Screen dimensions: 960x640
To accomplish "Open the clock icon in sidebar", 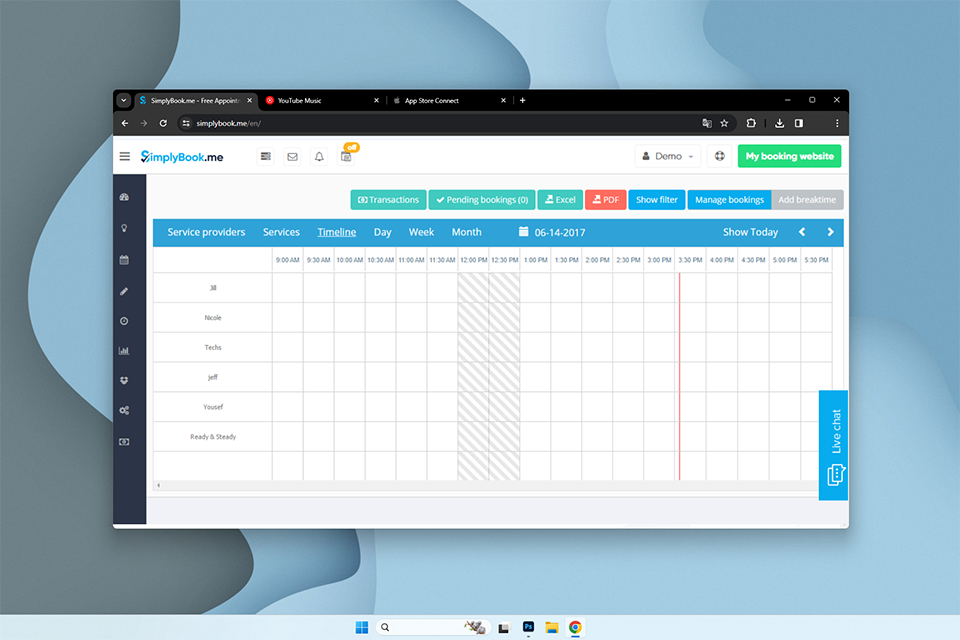I will (124, 321).
